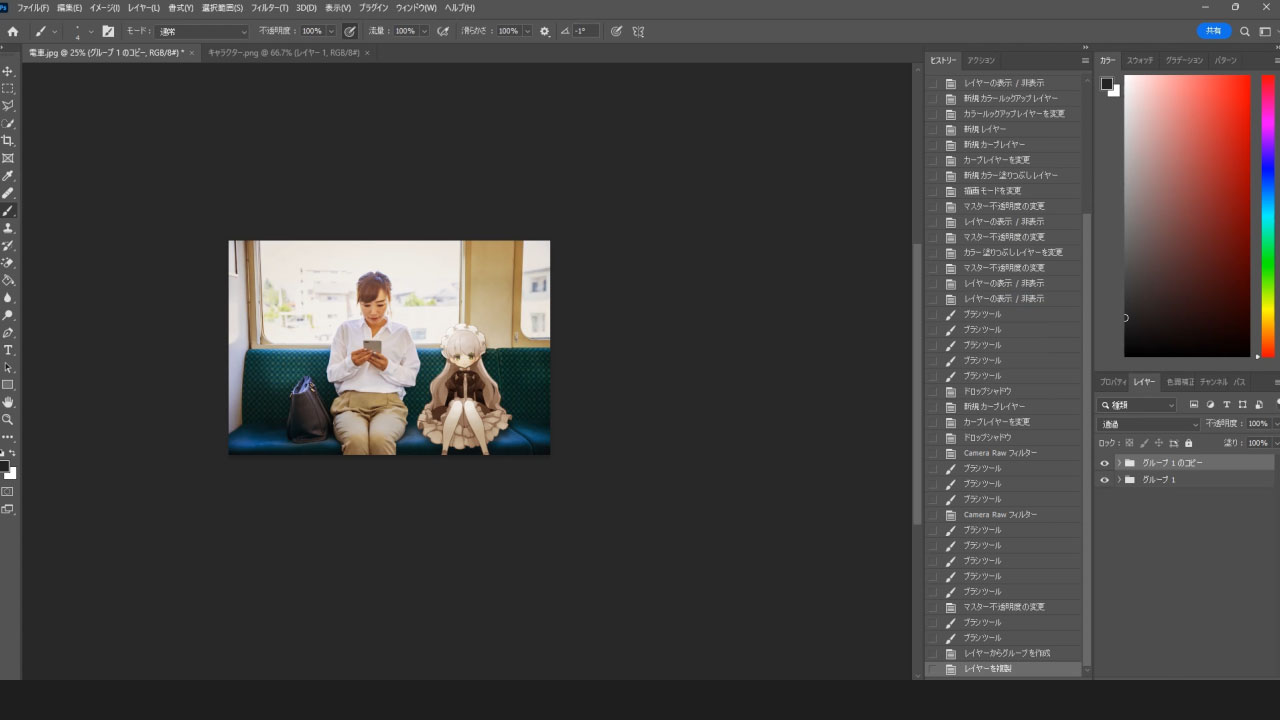Viewport: 1280px width, 720px height.
Task: Select the Brush tool in left toolbar
Action: coord(8,211)
